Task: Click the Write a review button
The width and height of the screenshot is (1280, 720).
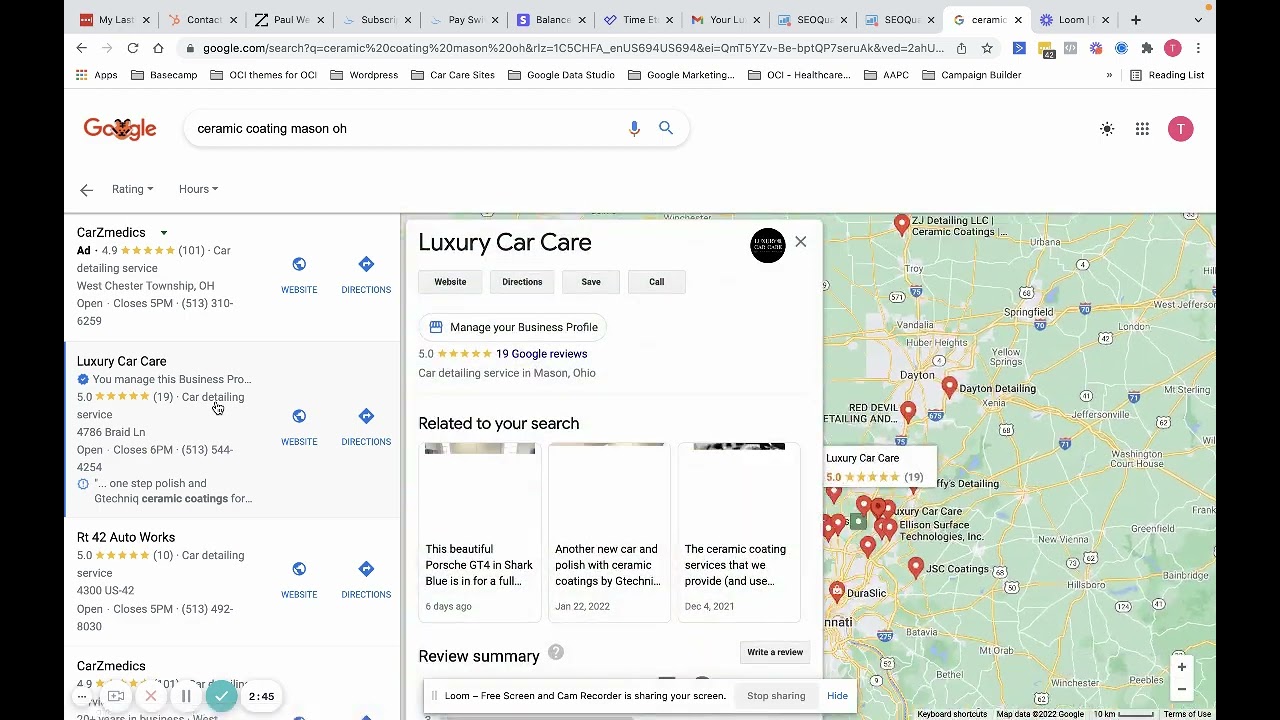Action: point(774,652)
